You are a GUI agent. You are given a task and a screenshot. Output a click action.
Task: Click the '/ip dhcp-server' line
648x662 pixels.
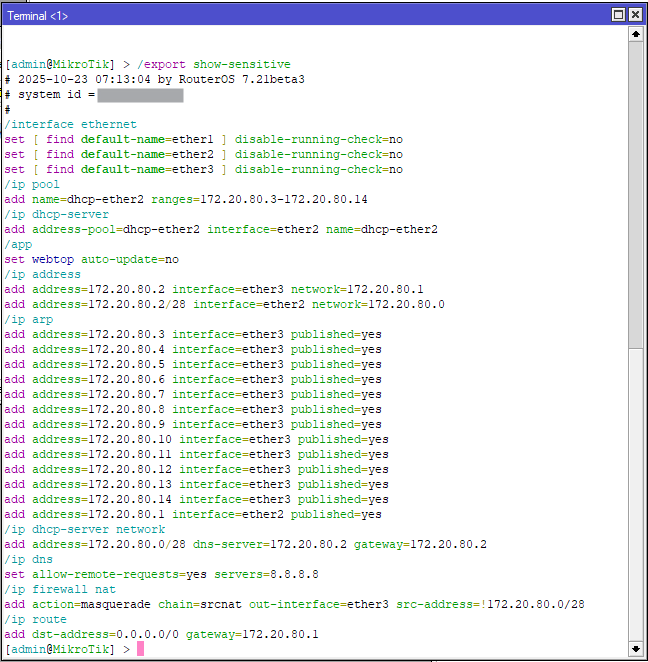click(x=57, y=214)
